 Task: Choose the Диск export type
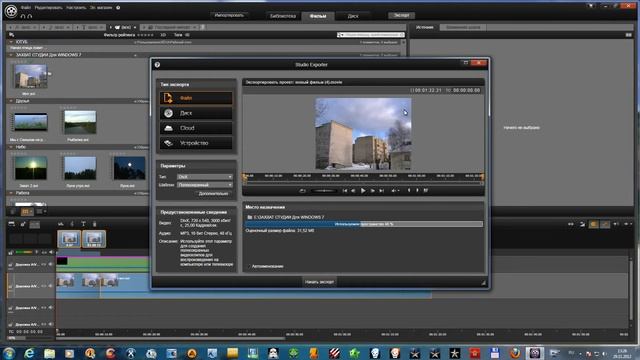[x=196, y=113]
